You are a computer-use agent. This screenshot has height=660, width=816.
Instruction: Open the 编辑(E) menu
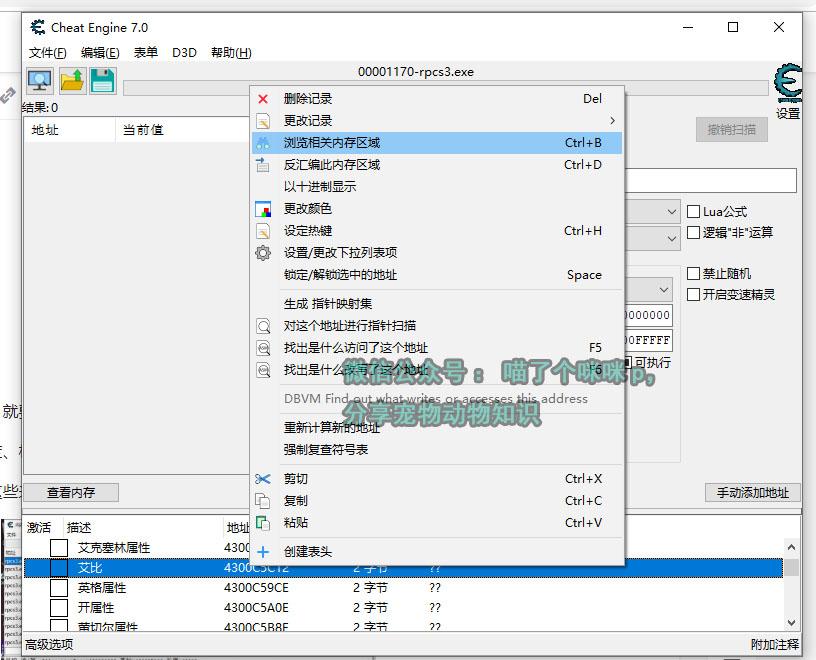point(100,53)
